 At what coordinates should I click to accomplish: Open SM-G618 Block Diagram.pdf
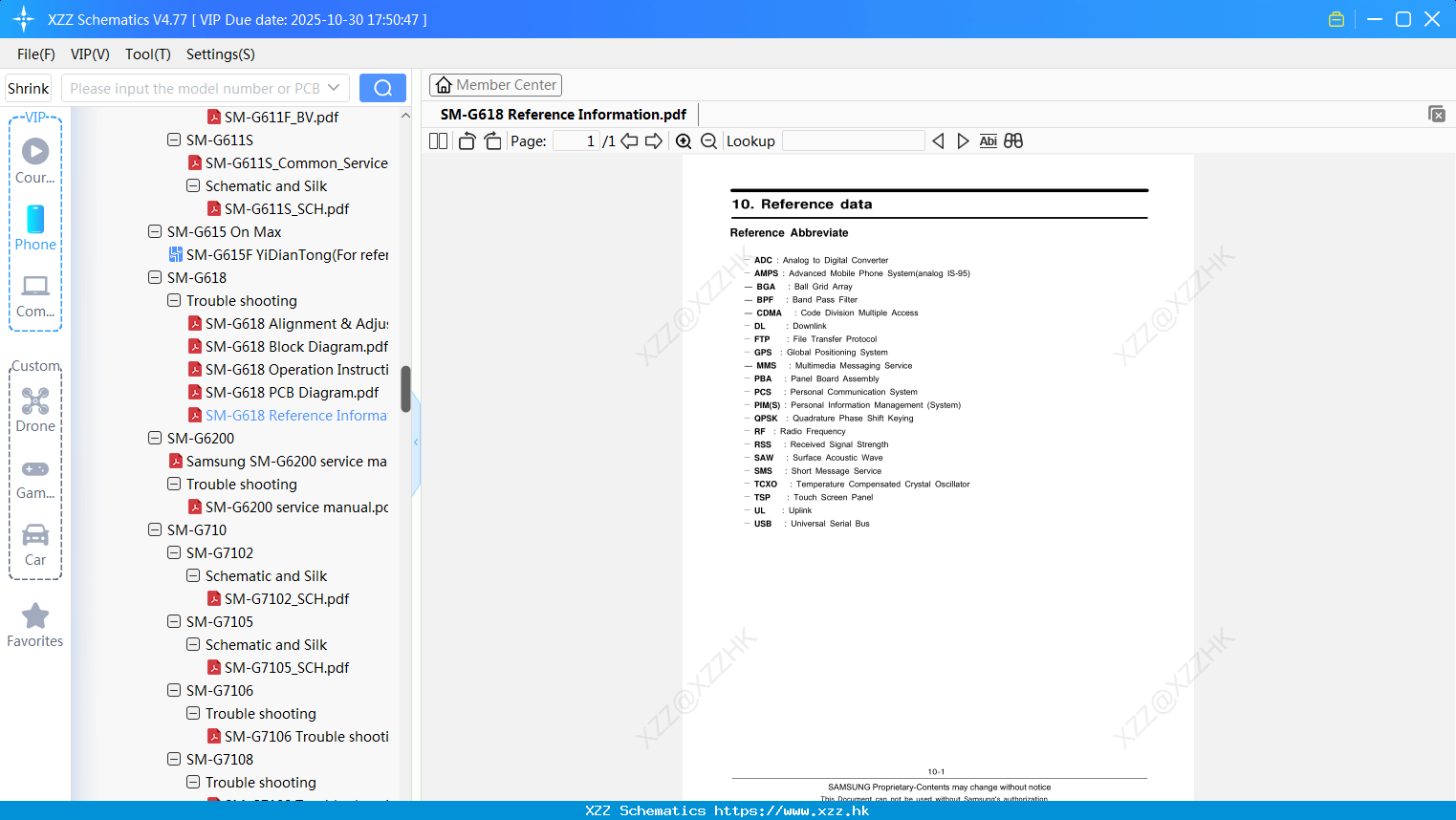pos(288,346)
